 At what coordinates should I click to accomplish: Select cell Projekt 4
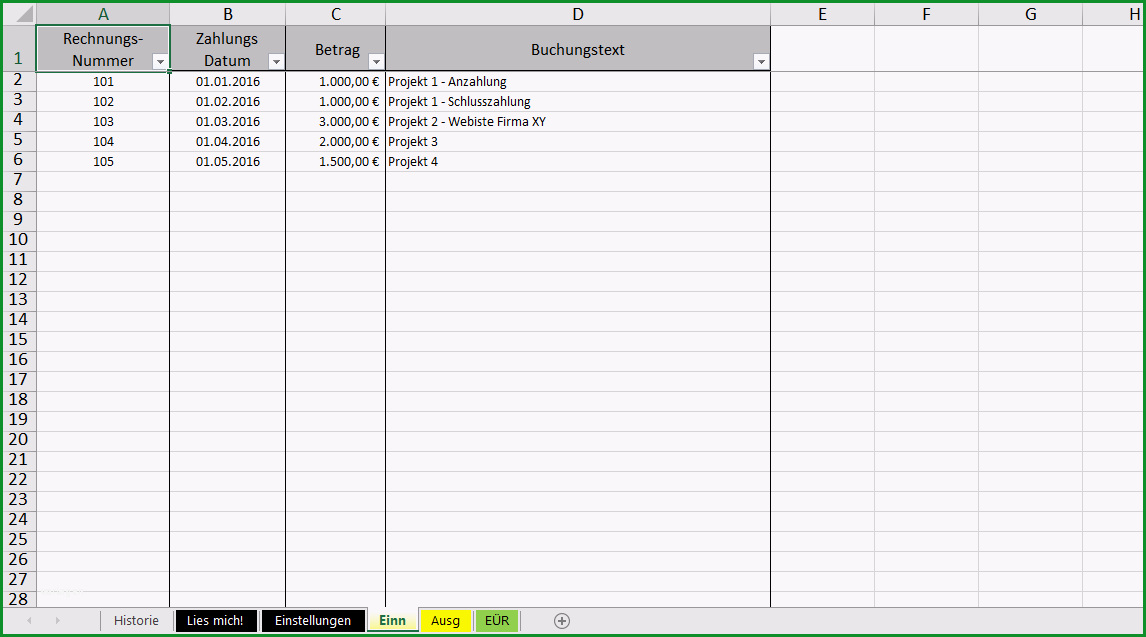[x=578, y=161]
